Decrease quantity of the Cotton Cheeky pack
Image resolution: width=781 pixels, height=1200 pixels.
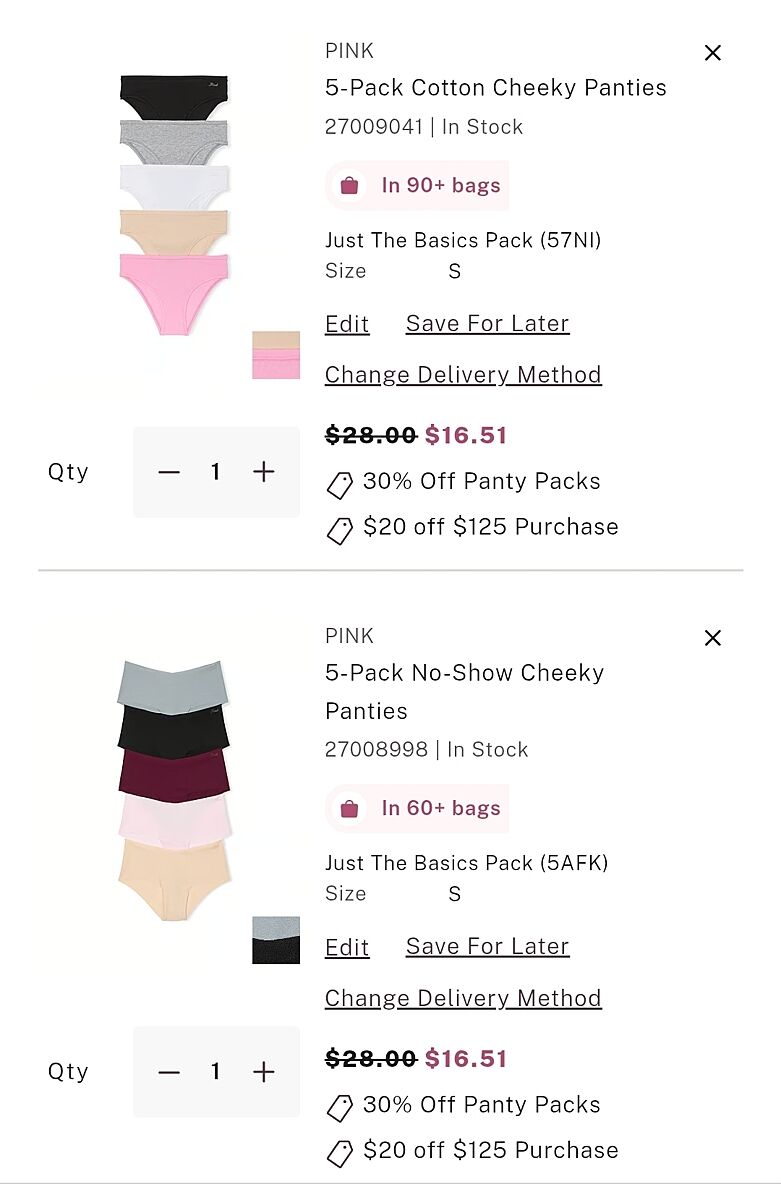point(169,472)
